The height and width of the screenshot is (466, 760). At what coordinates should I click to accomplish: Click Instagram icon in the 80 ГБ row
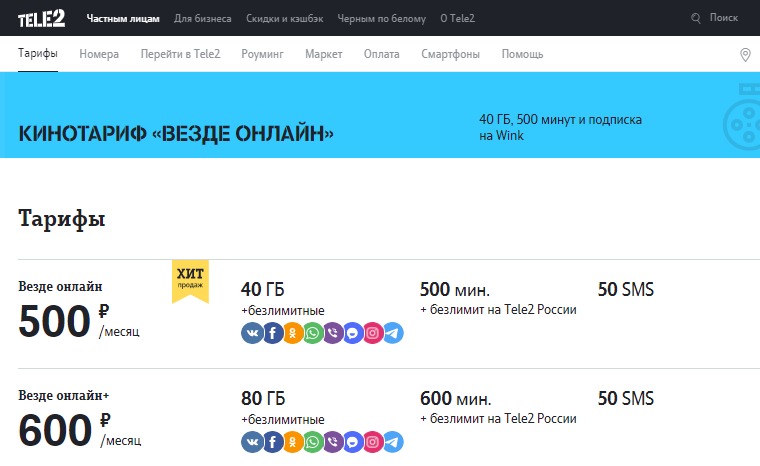point(373,442)
